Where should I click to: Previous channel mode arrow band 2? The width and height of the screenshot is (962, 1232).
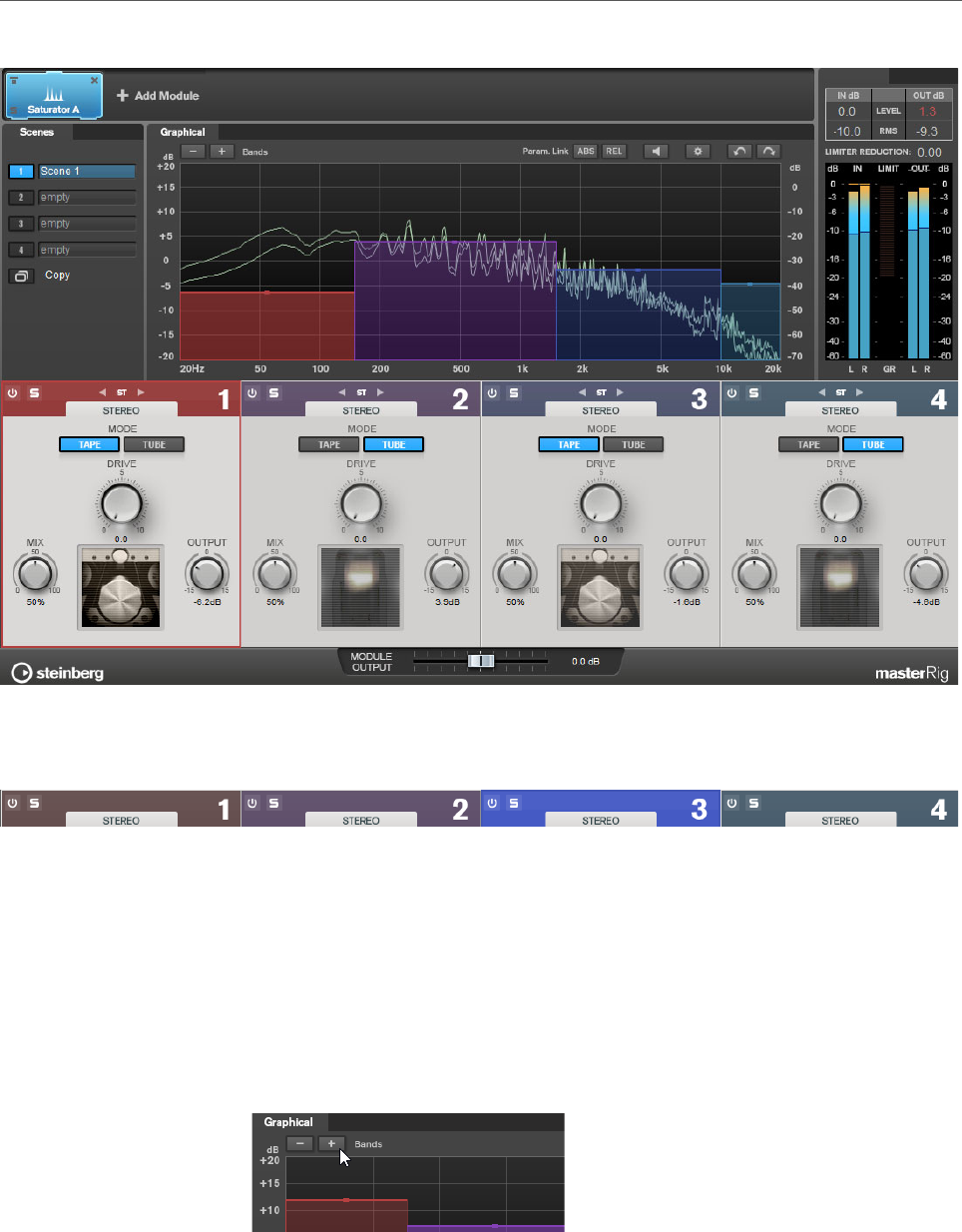point(342,392)
